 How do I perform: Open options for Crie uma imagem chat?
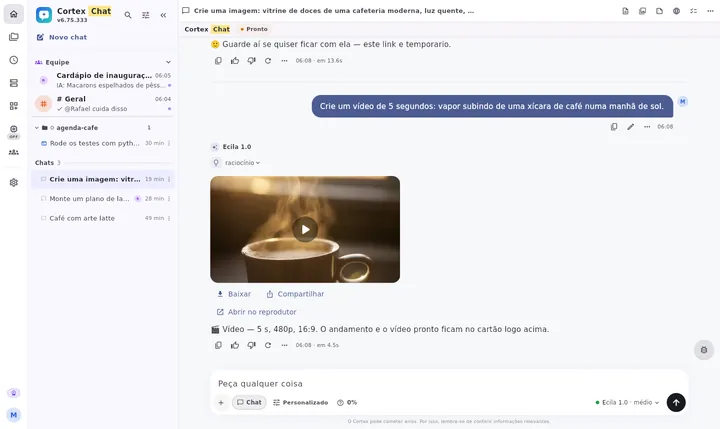[169, 179]
